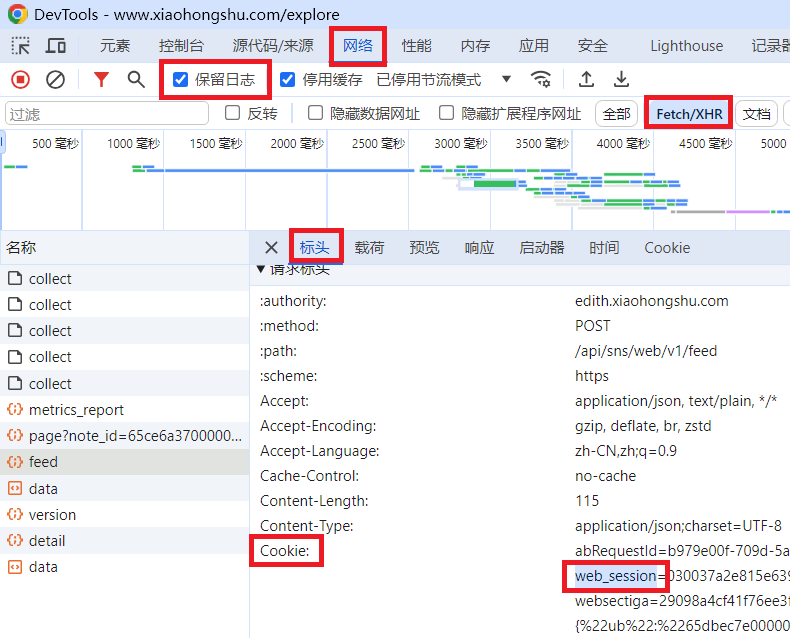Switch to the 源代码/来源 tab
Screen dimensions: 790x638
point(273,46)
